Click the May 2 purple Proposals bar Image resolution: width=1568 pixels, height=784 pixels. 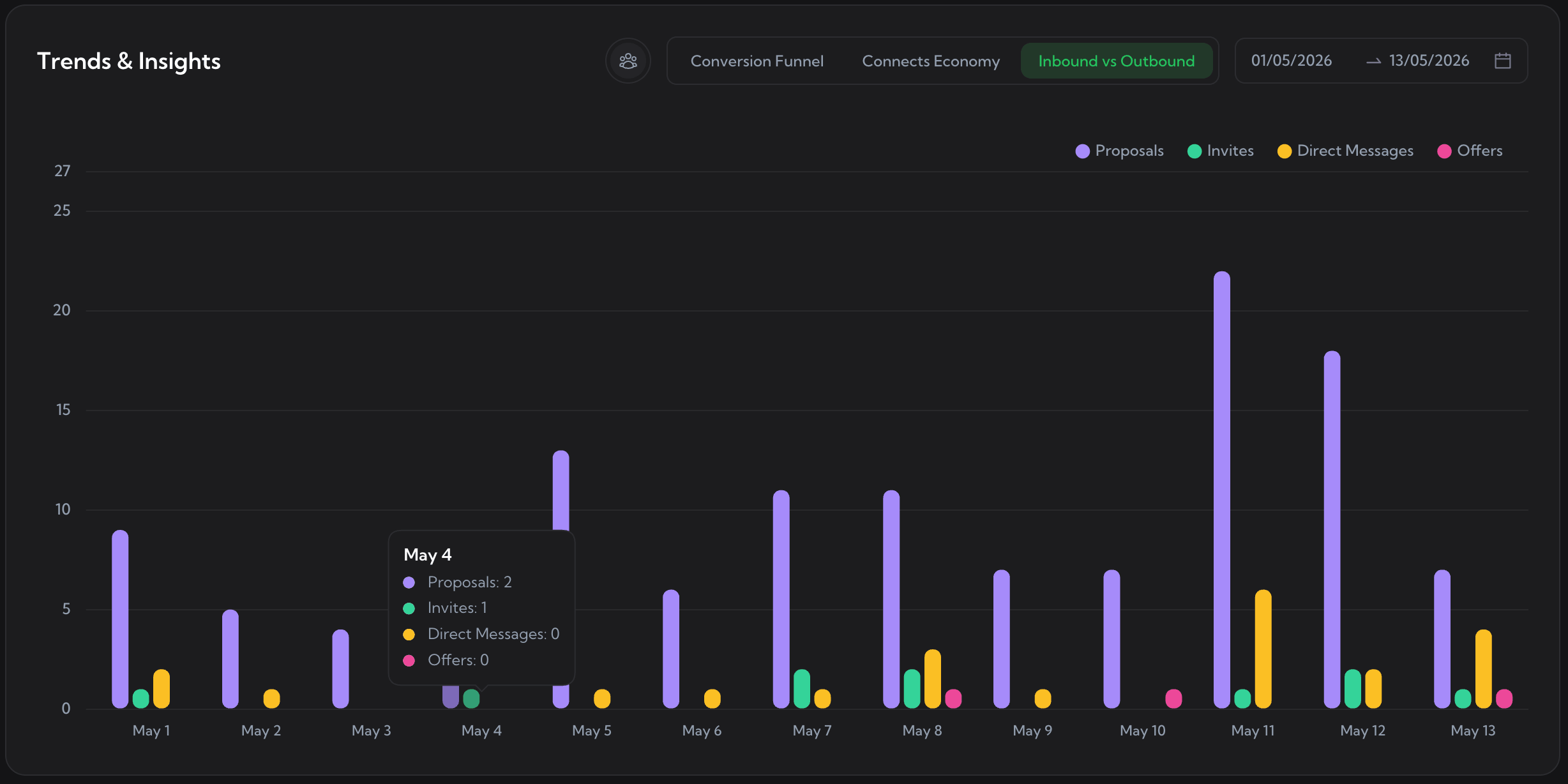click(x=230, y=659)
